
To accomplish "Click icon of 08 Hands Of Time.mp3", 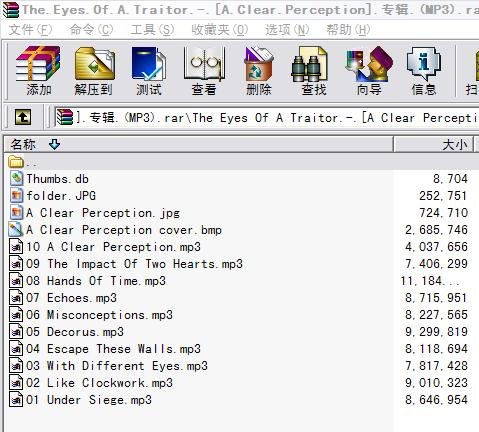I will [16, 281].
